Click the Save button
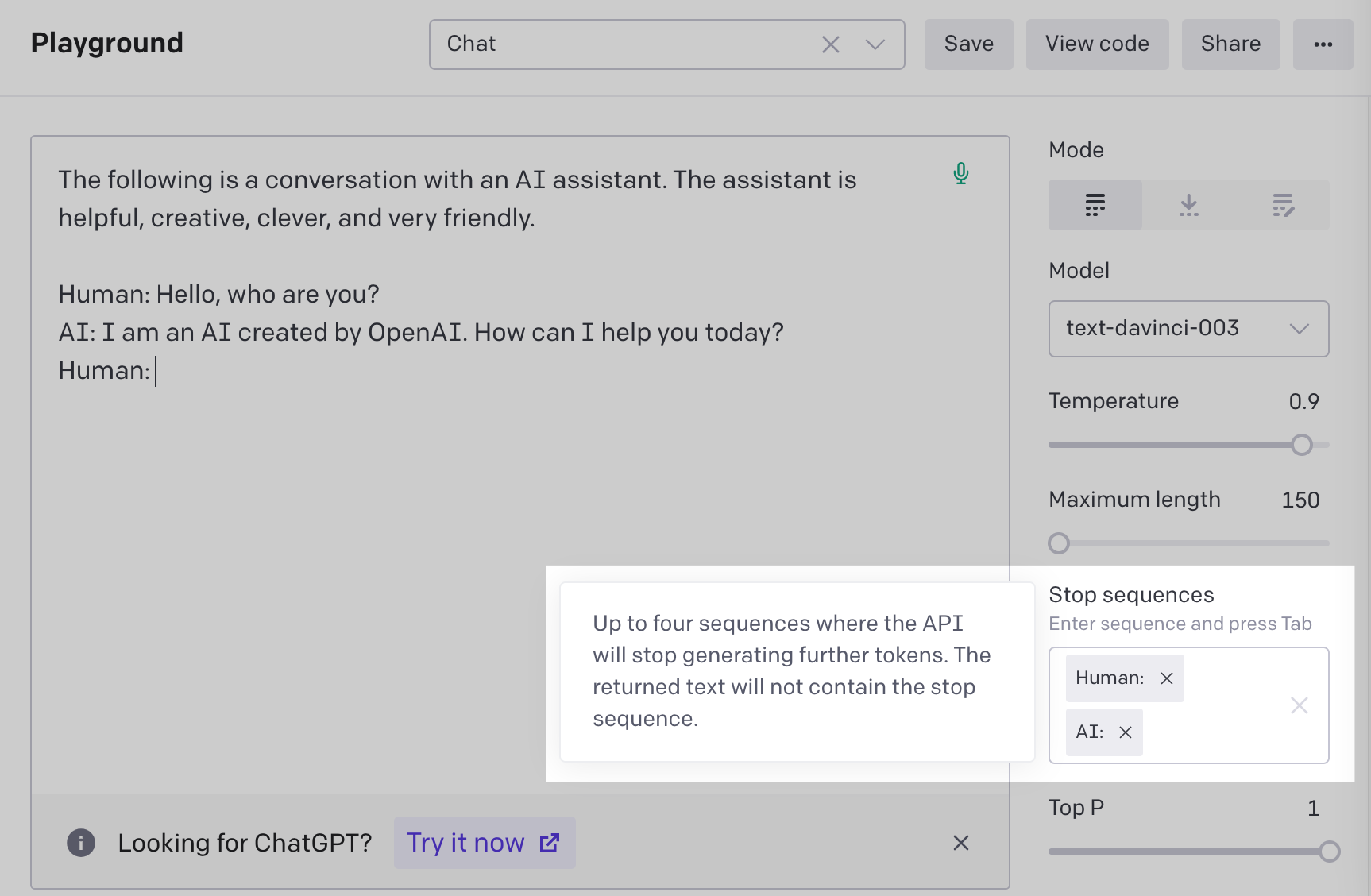Viewport: 1371px width, 896px height. point(969,44)
